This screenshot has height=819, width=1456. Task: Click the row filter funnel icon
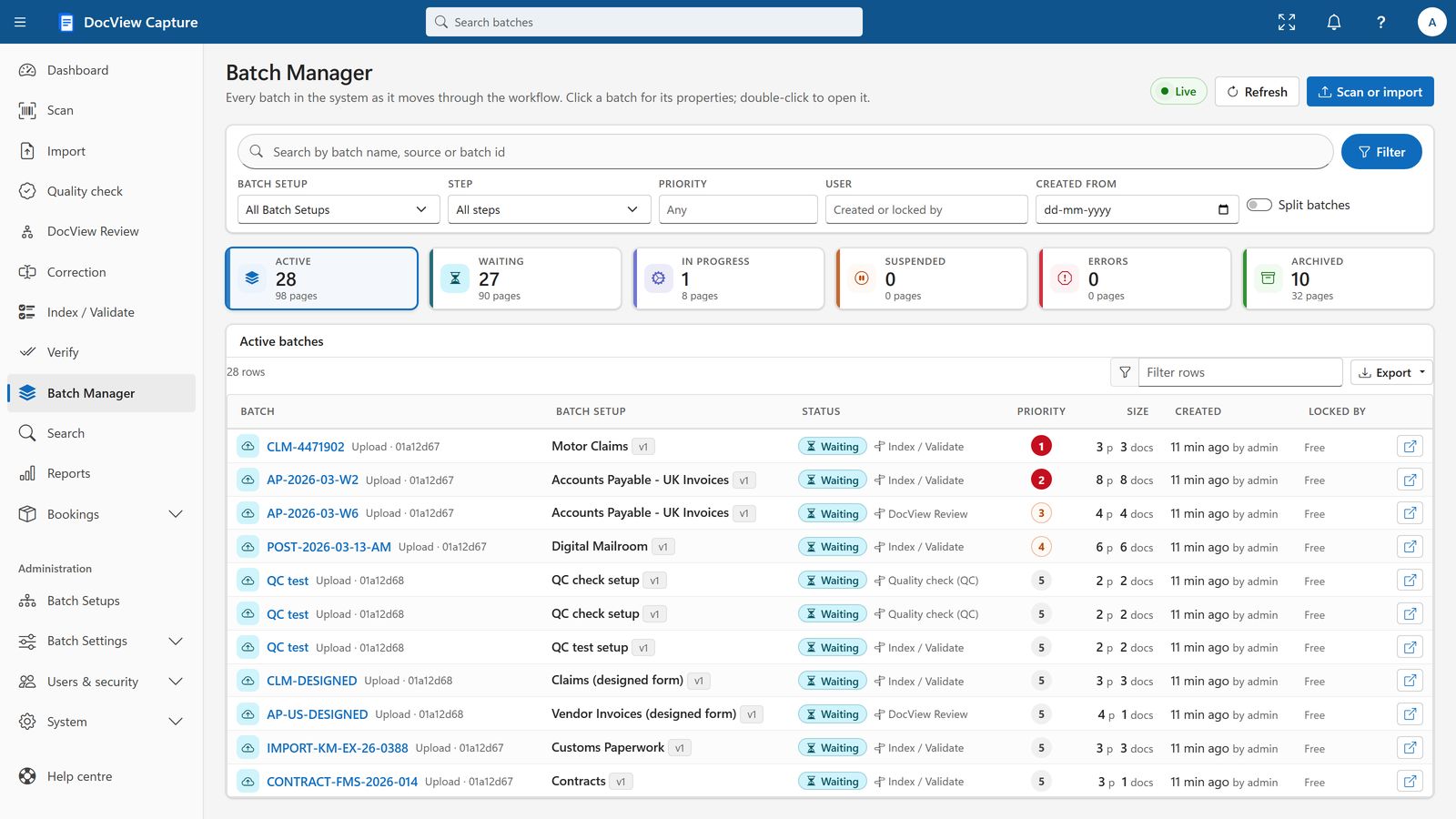(1125, 372)
